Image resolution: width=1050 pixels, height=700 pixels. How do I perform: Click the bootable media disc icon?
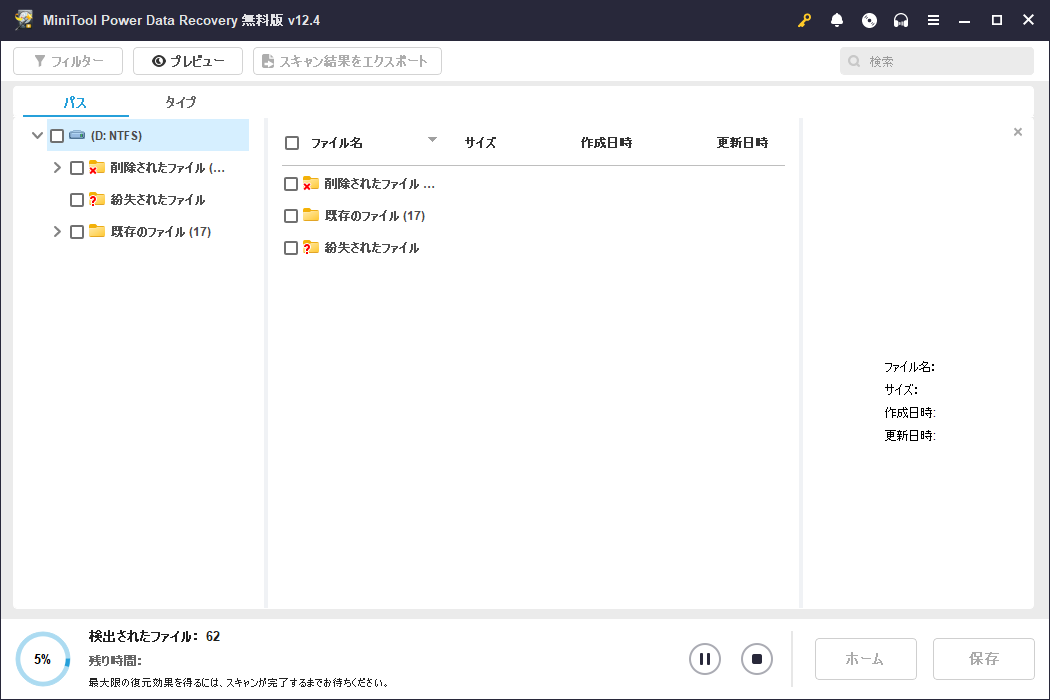[869, 19]
